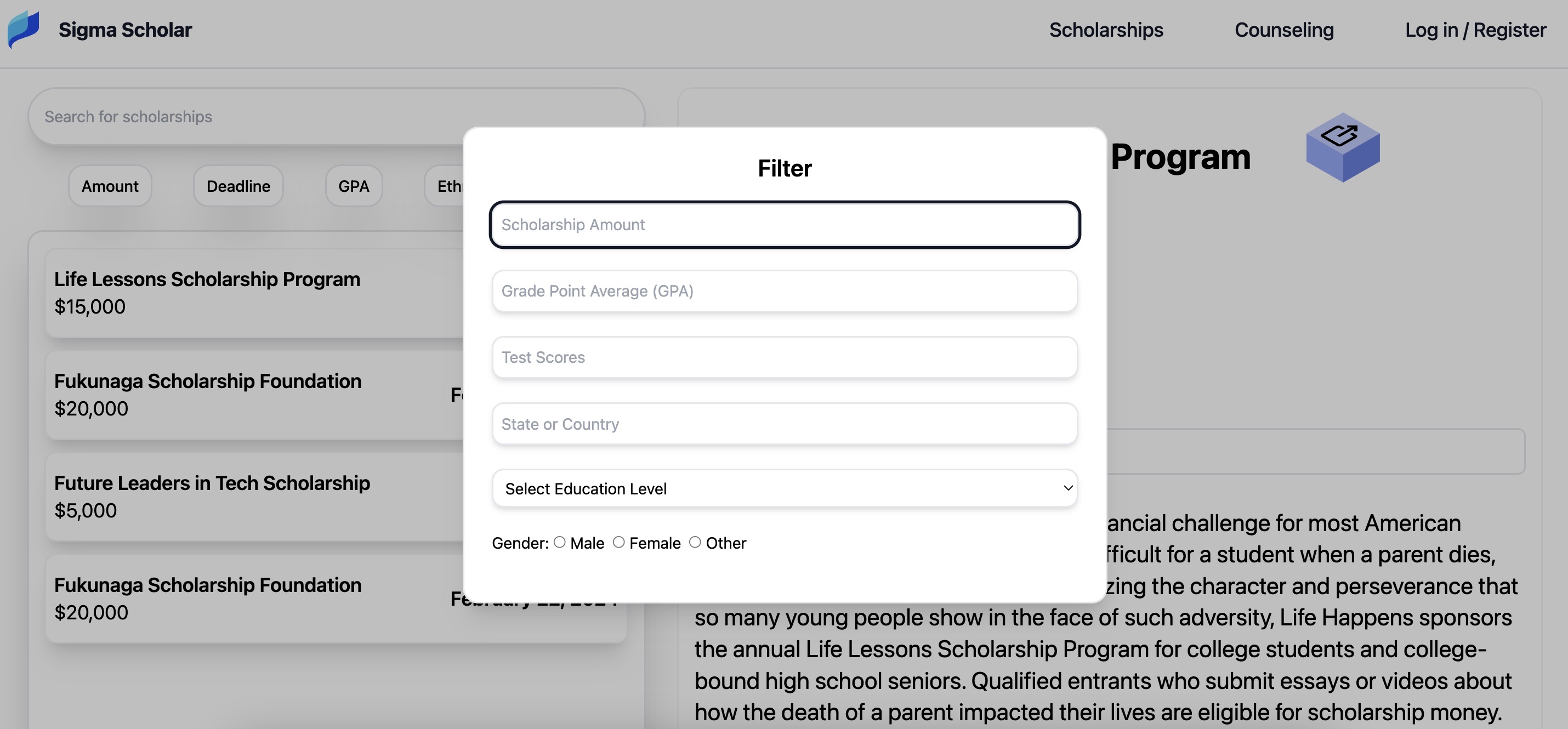Viewport: 1568px width, 729px height.
Task: Focus the Test Scores input
Action: [x=784, y=357]
